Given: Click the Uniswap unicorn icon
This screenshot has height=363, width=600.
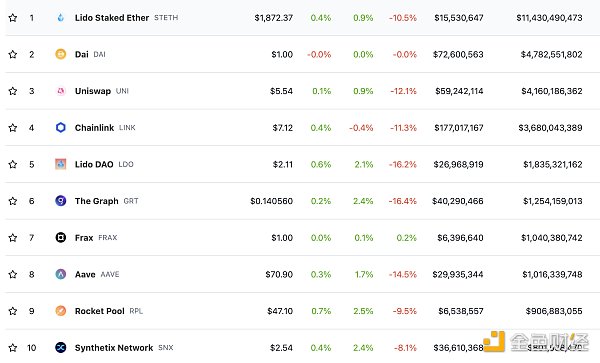Looking at the screenshot, I should [60, 91].
